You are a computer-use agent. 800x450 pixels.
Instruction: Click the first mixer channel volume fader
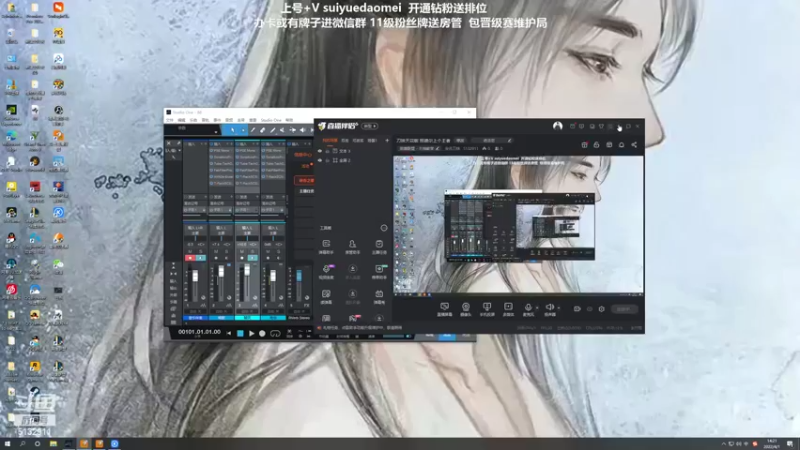(x=195, y=276)
